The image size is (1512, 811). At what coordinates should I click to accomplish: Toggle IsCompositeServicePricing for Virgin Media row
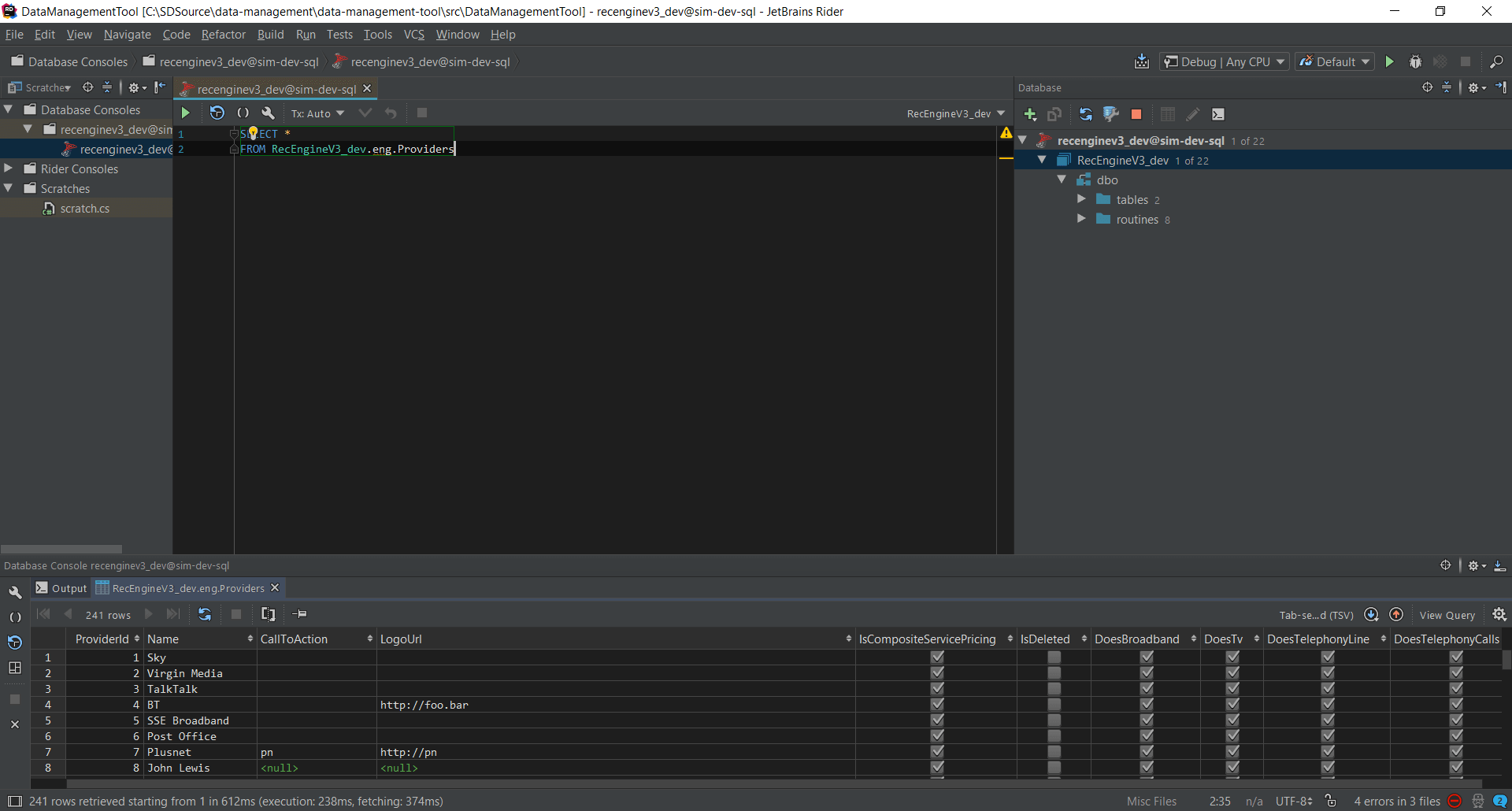point(937,672)
